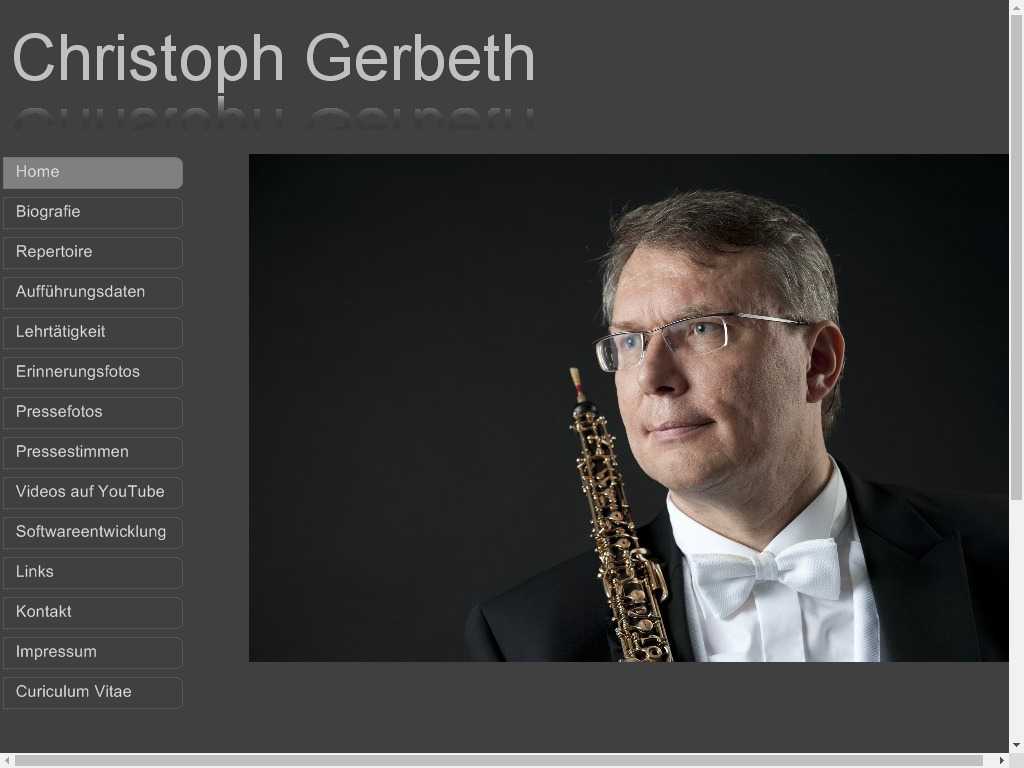View Erinnerungsfotos gallery
This screenshot has width=1024, height=768.
click(x=93, y=372)
